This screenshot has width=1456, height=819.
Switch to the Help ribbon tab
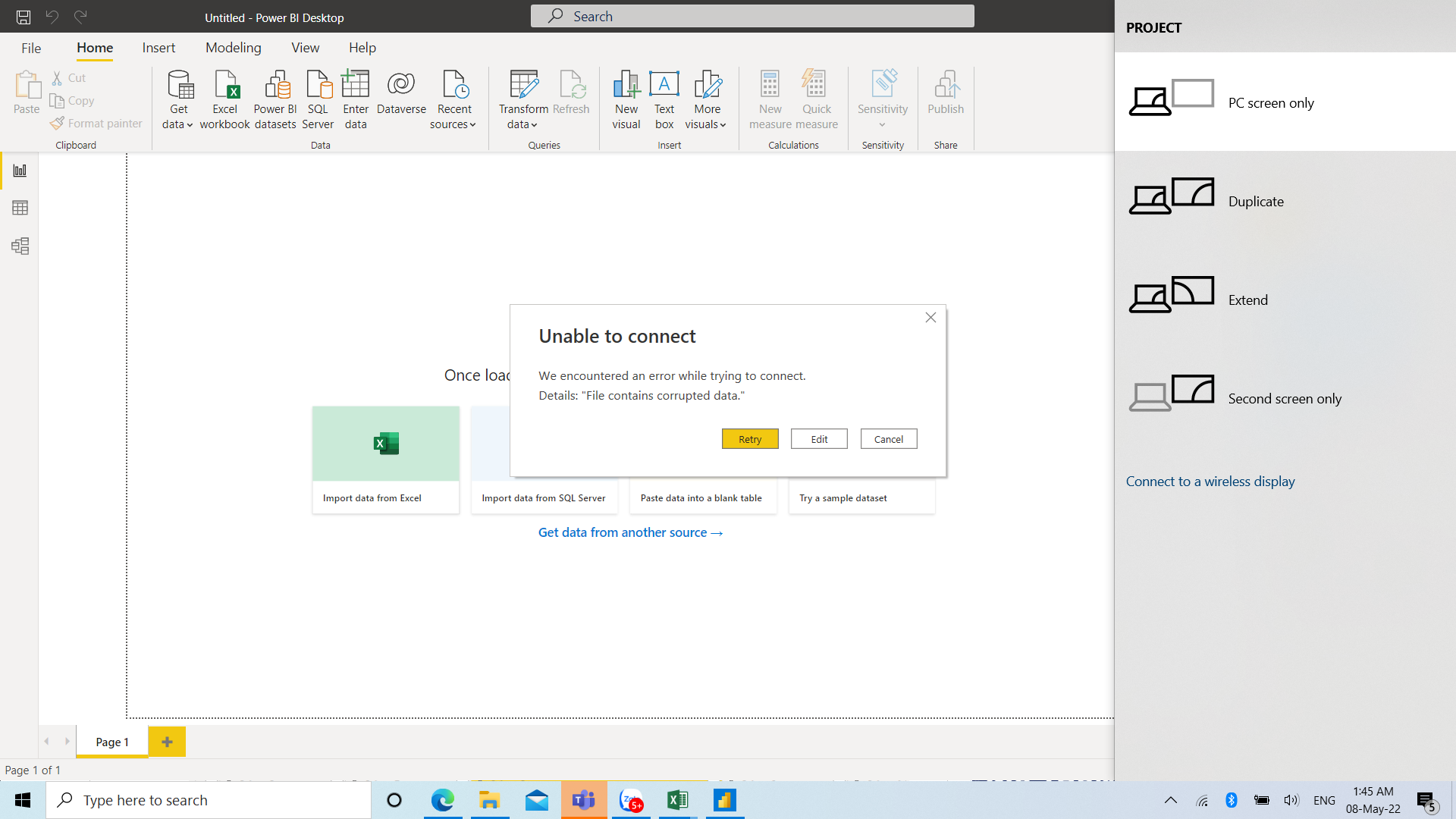(x=362, y=48)
